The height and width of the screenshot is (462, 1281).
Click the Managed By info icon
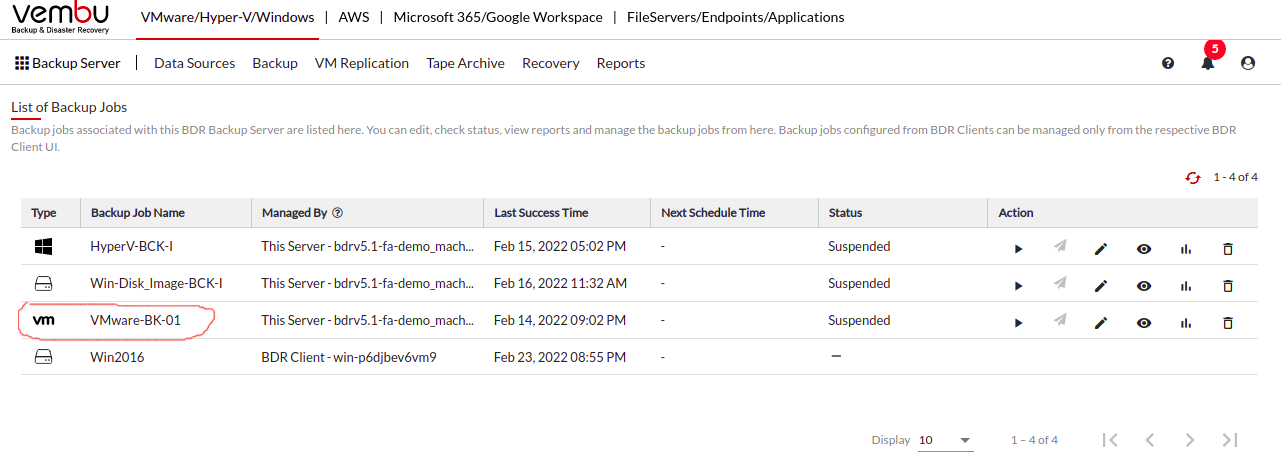pos(338,213)
